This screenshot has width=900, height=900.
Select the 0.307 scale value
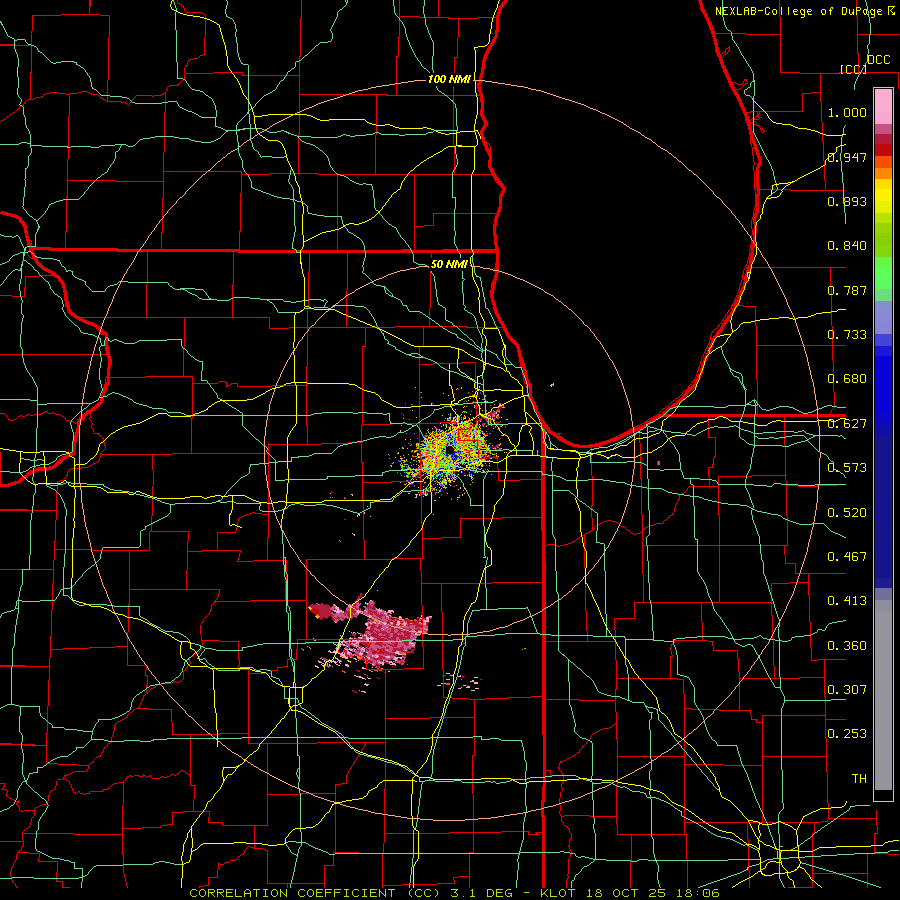click(x=847, y=690)
